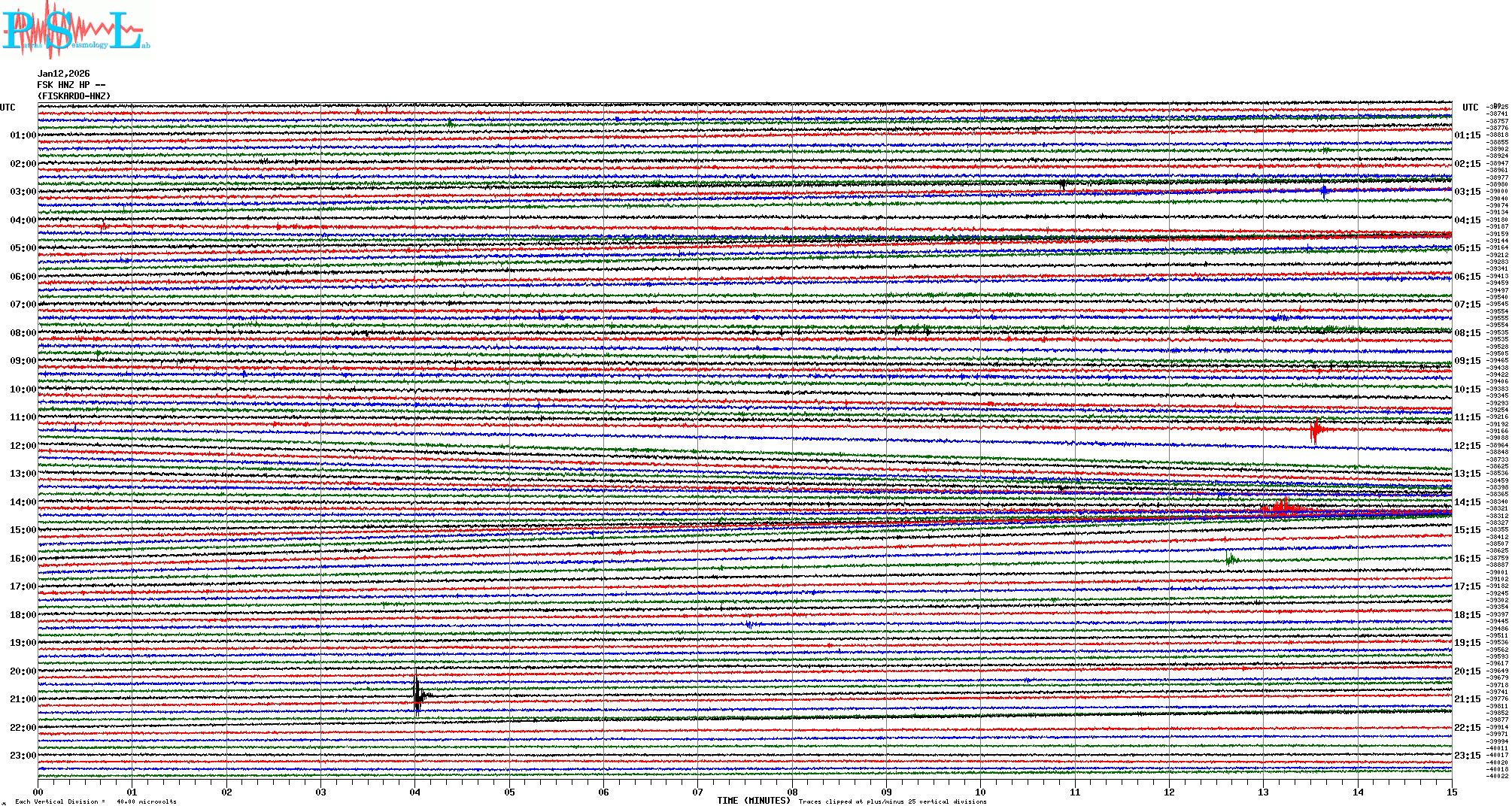Click the 12:00 UTC label on the left axis
The image size is (1512, 812).
[x=23, y=446]
